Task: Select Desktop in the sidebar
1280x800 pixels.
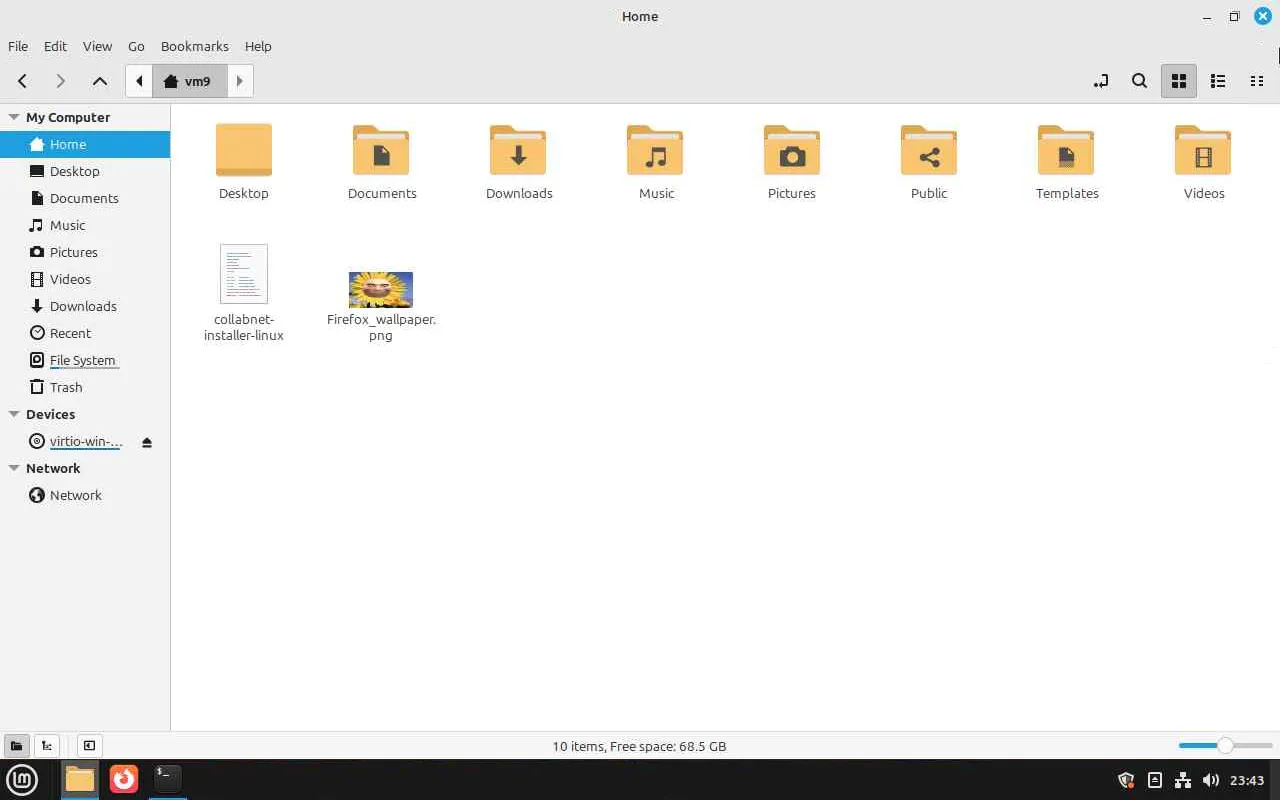Action: pos(85,171)
